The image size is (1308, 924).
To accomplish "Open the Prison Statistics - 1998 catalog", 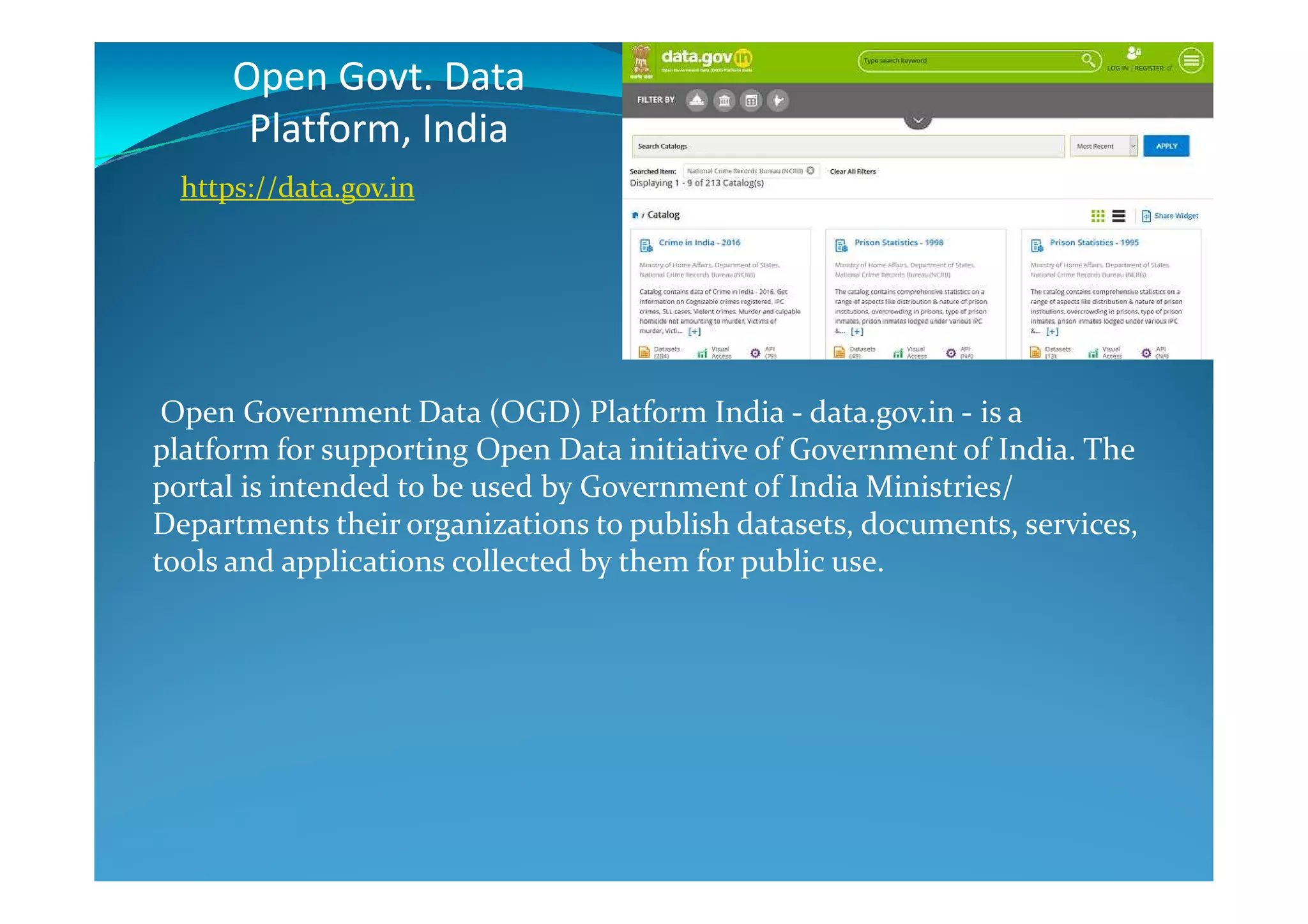I will [899, 243].
